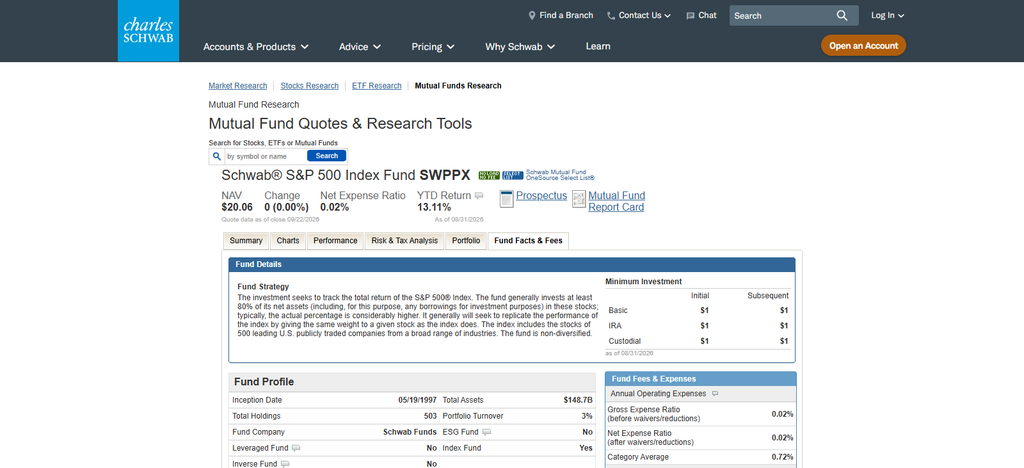1024x468 pixels.
Task: Click the Portfolio Turnover value 3%
Action: [x=587, y=416]
